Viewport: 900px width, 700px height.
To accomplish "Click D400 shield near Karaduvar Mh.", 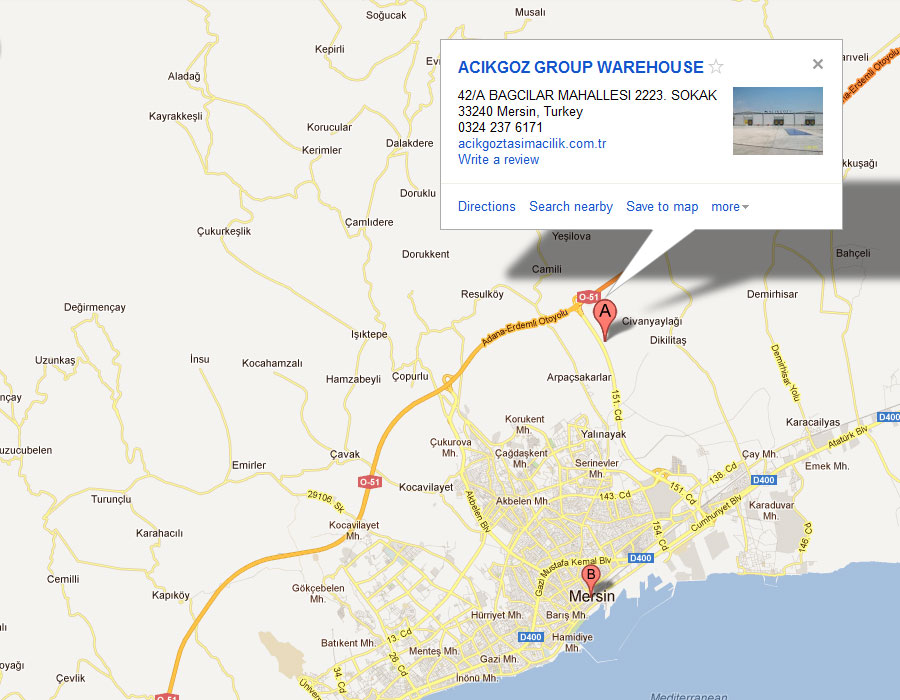I will (x=763, y=480).
